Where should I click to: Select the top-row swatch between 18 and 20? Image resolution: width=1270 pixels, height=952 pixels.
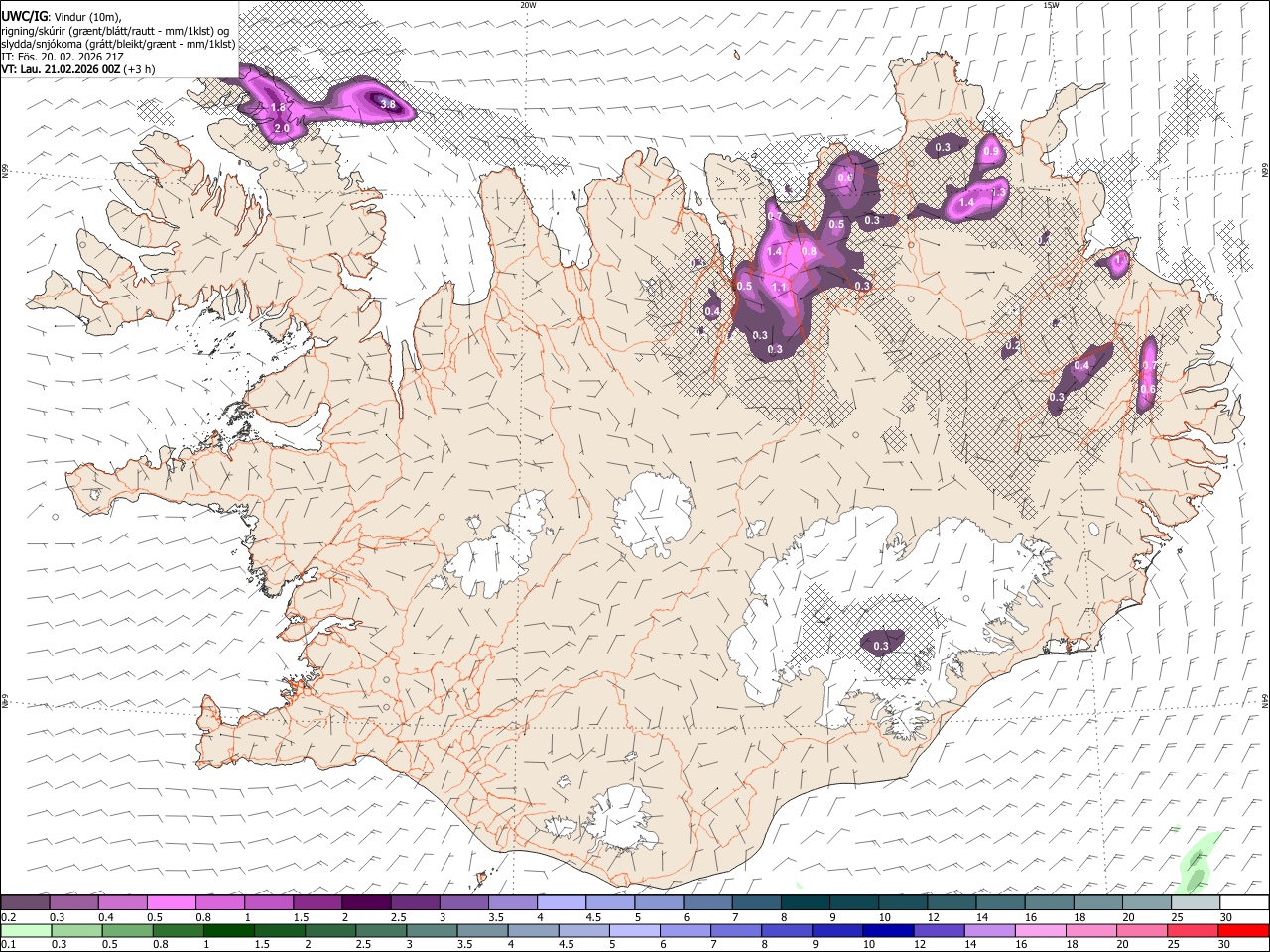[1096, 903]
